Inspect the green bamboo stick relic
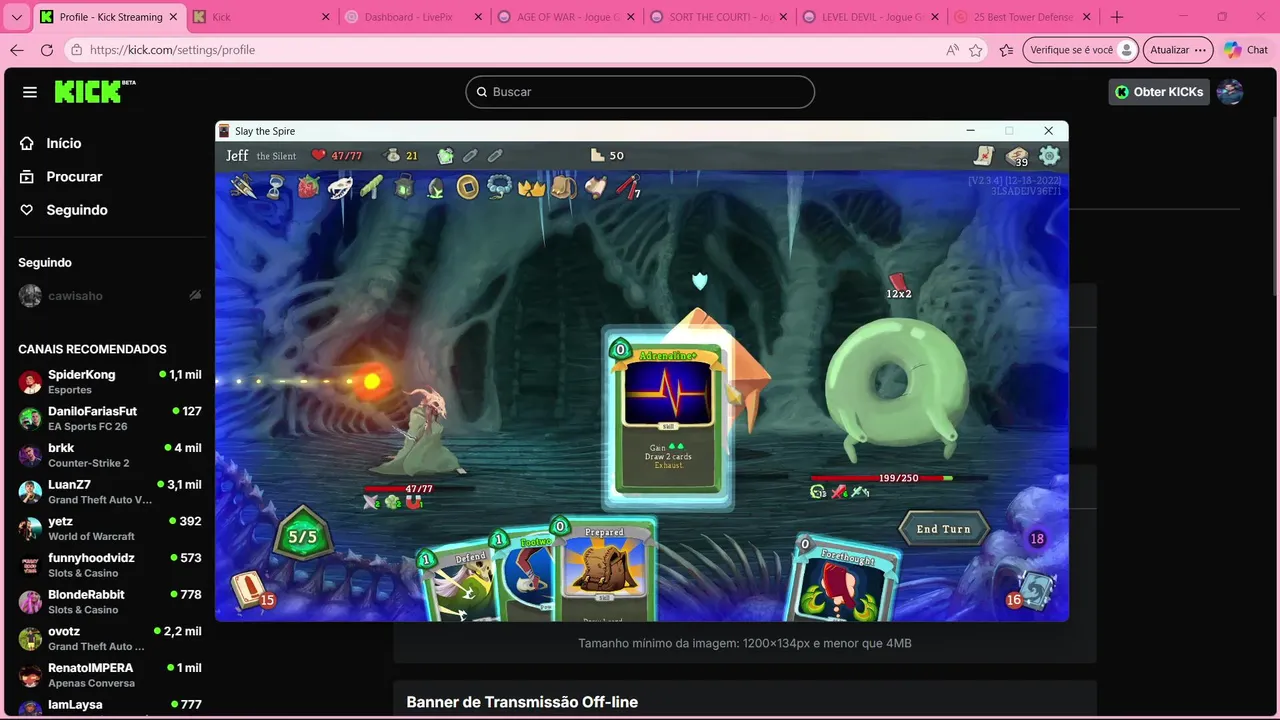 coord(372,186)
